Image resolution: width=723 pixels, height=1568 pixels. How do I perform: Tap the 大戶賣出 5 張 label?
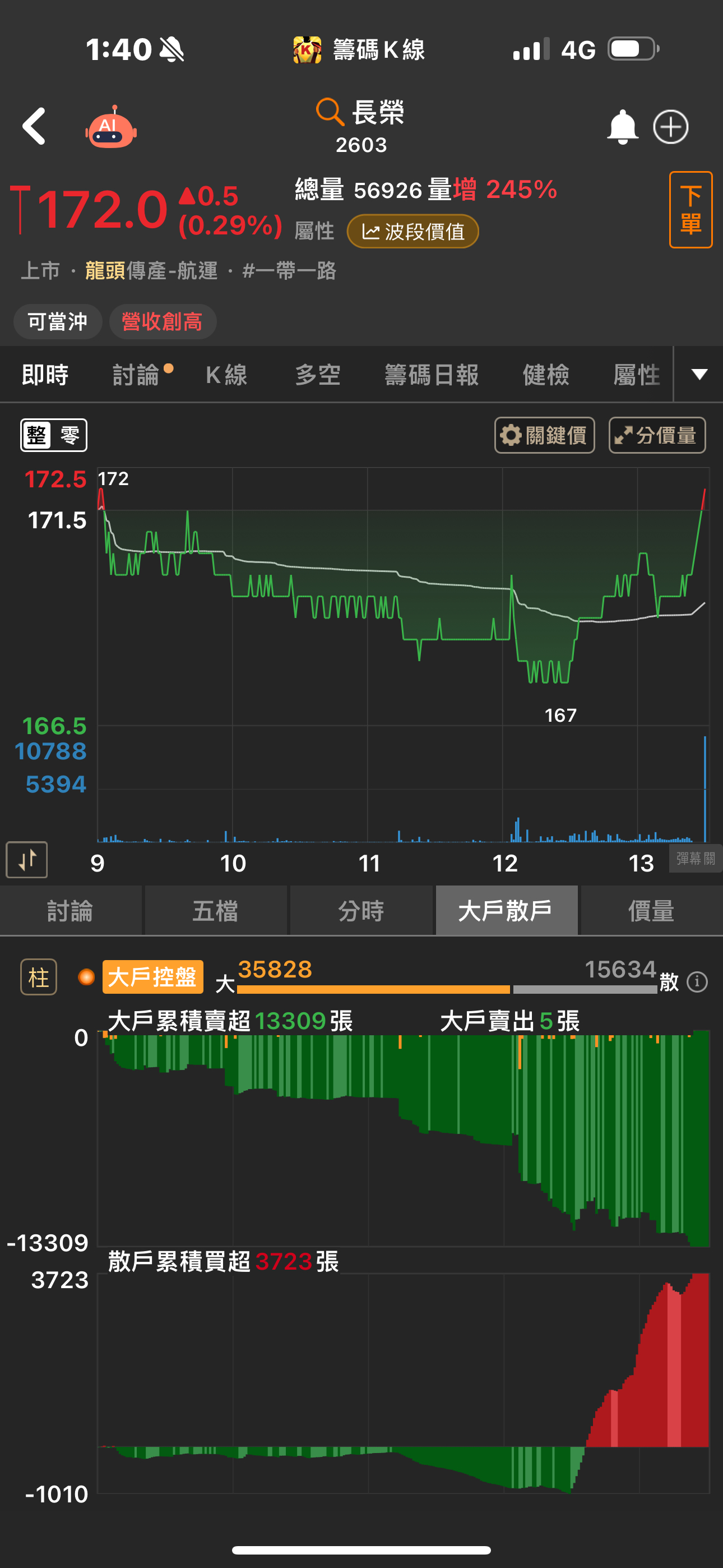[x=510, y=1021]
